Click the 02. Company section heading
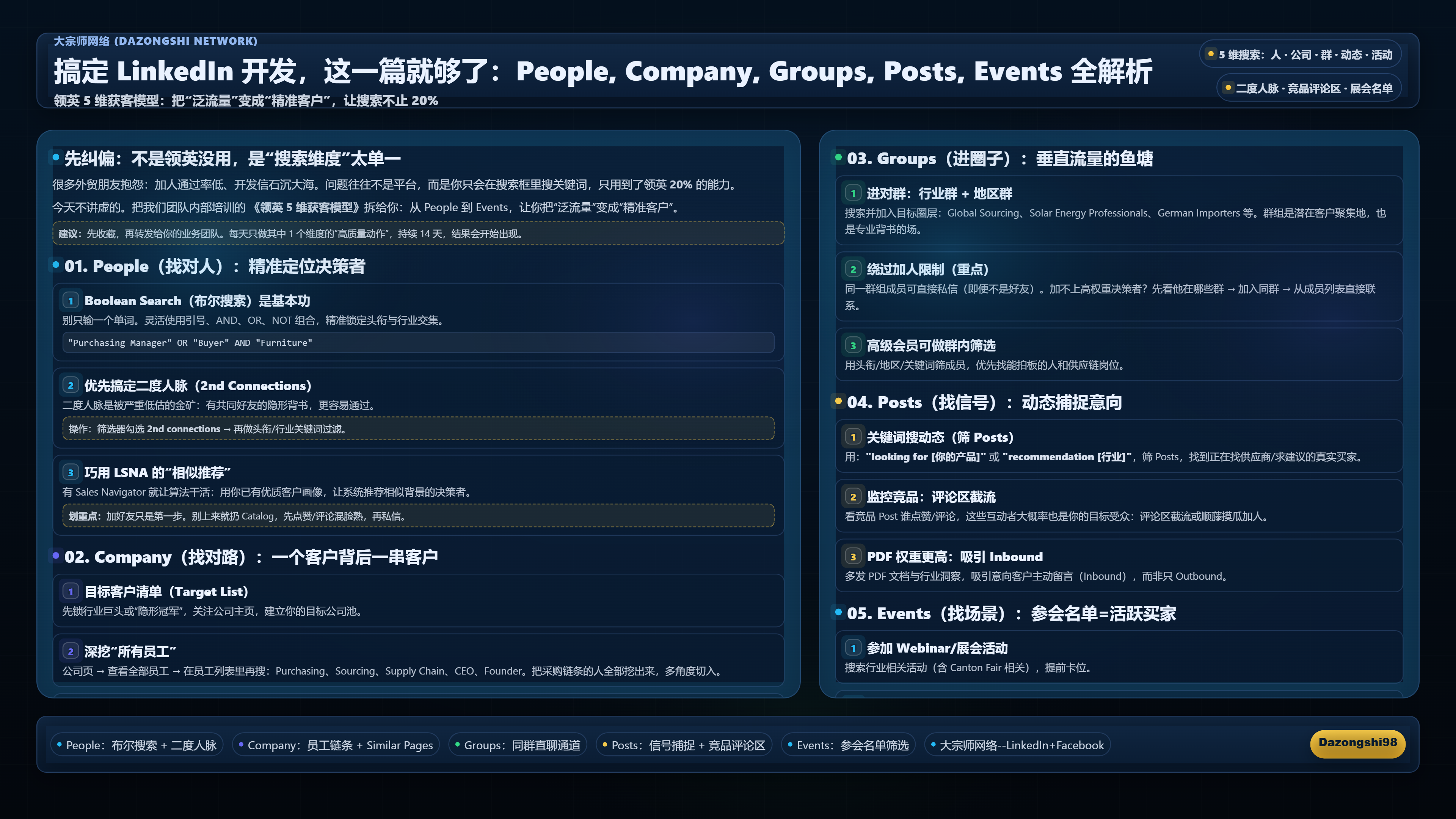This screenshot has width=1456, height=819. coord(251,557)
